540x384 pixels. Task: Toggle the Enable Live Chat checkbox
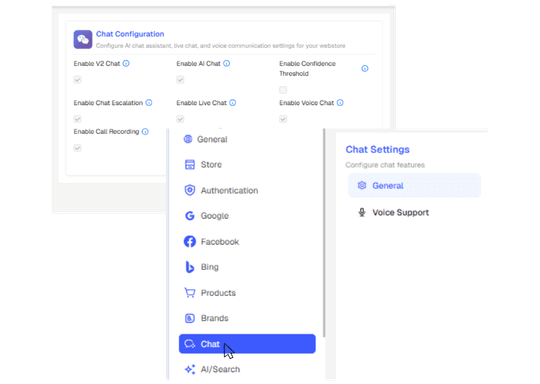(180, 119)
